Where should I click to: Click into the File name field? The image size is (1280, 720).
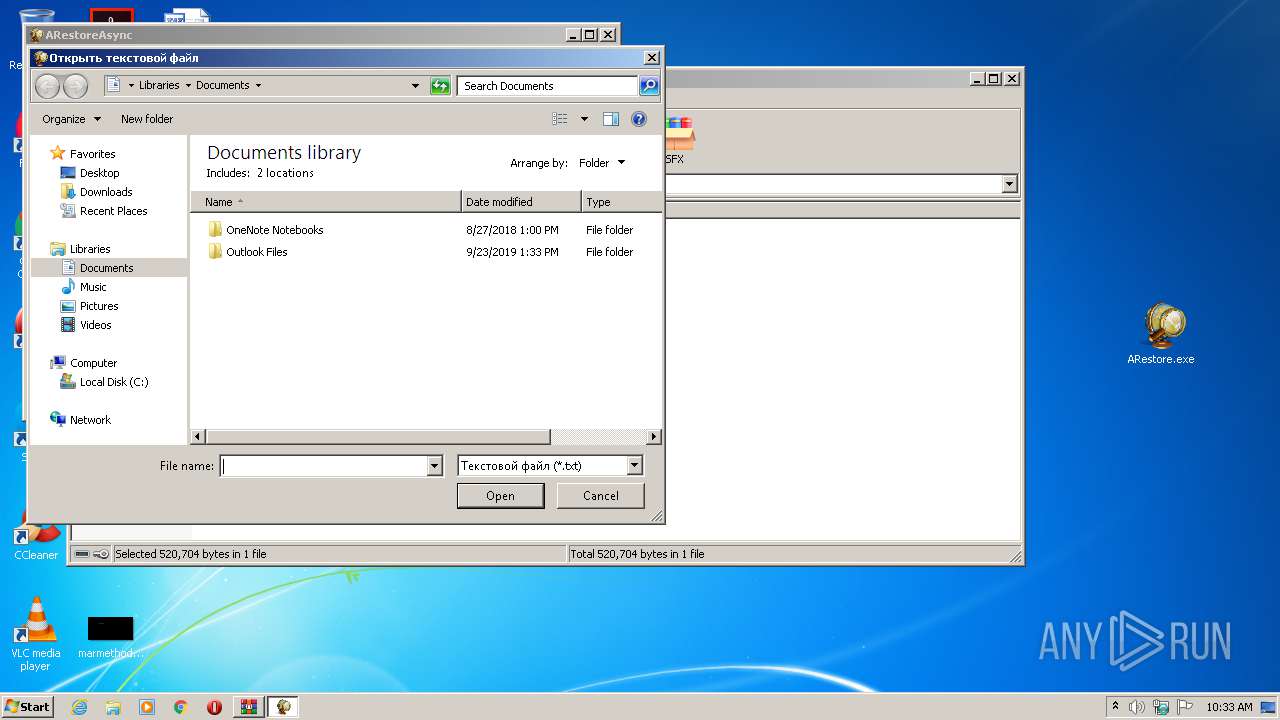[323, 466]
